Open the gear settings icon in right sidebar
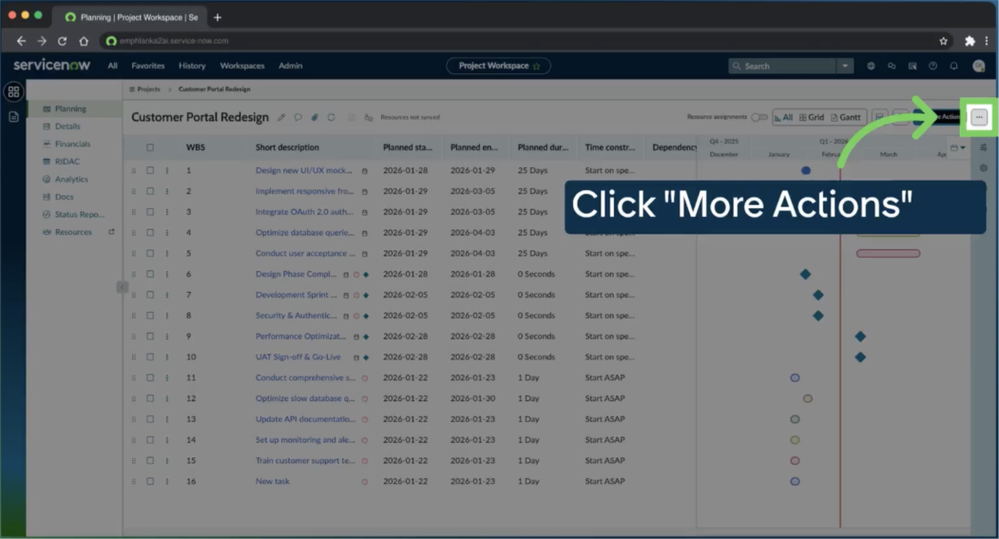Screen dimensions: 999x539 pyautogui.click(x=983, y=168)
